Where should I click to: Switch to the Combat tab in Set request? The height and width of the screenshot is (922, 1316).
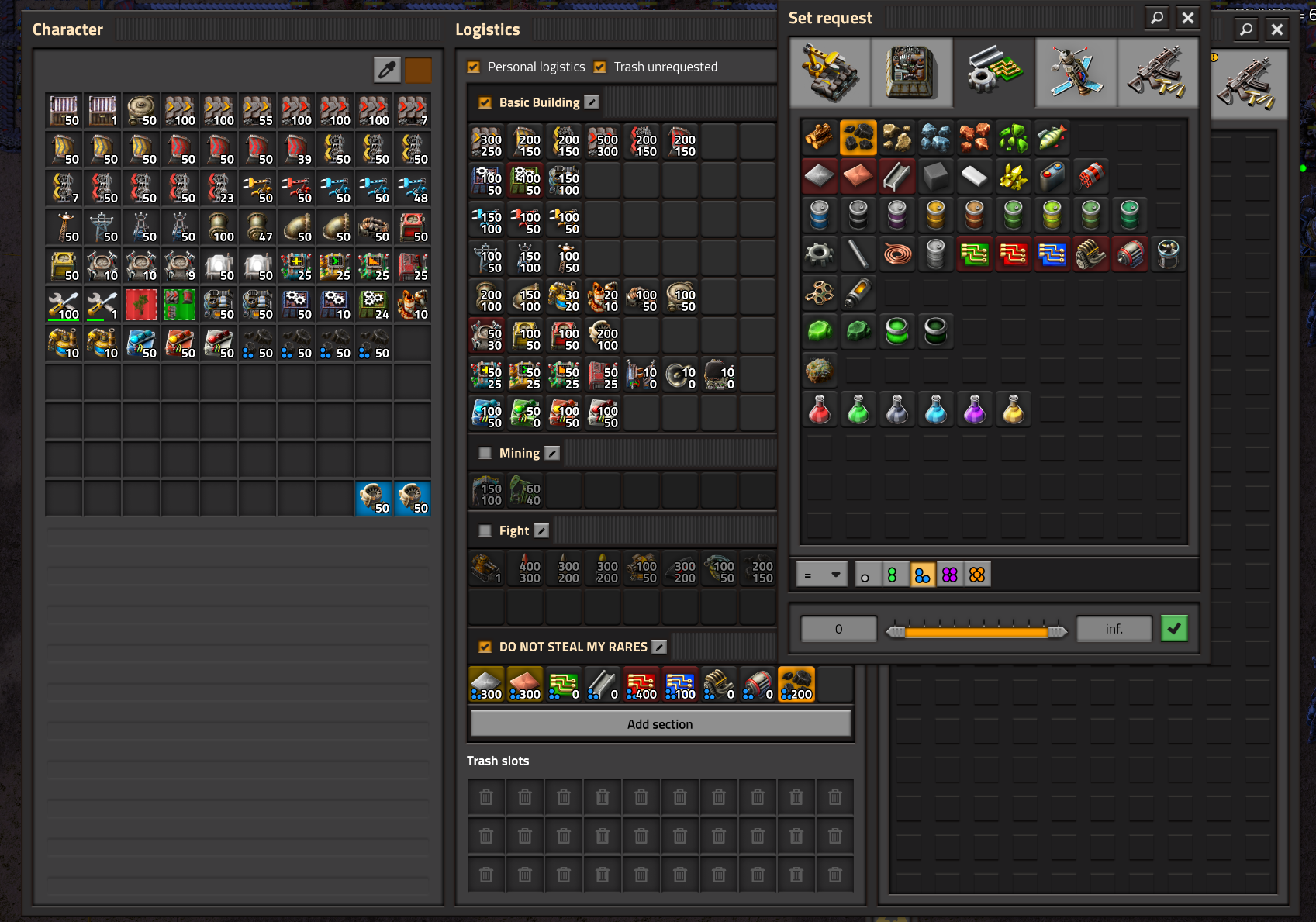(1158, 71)
